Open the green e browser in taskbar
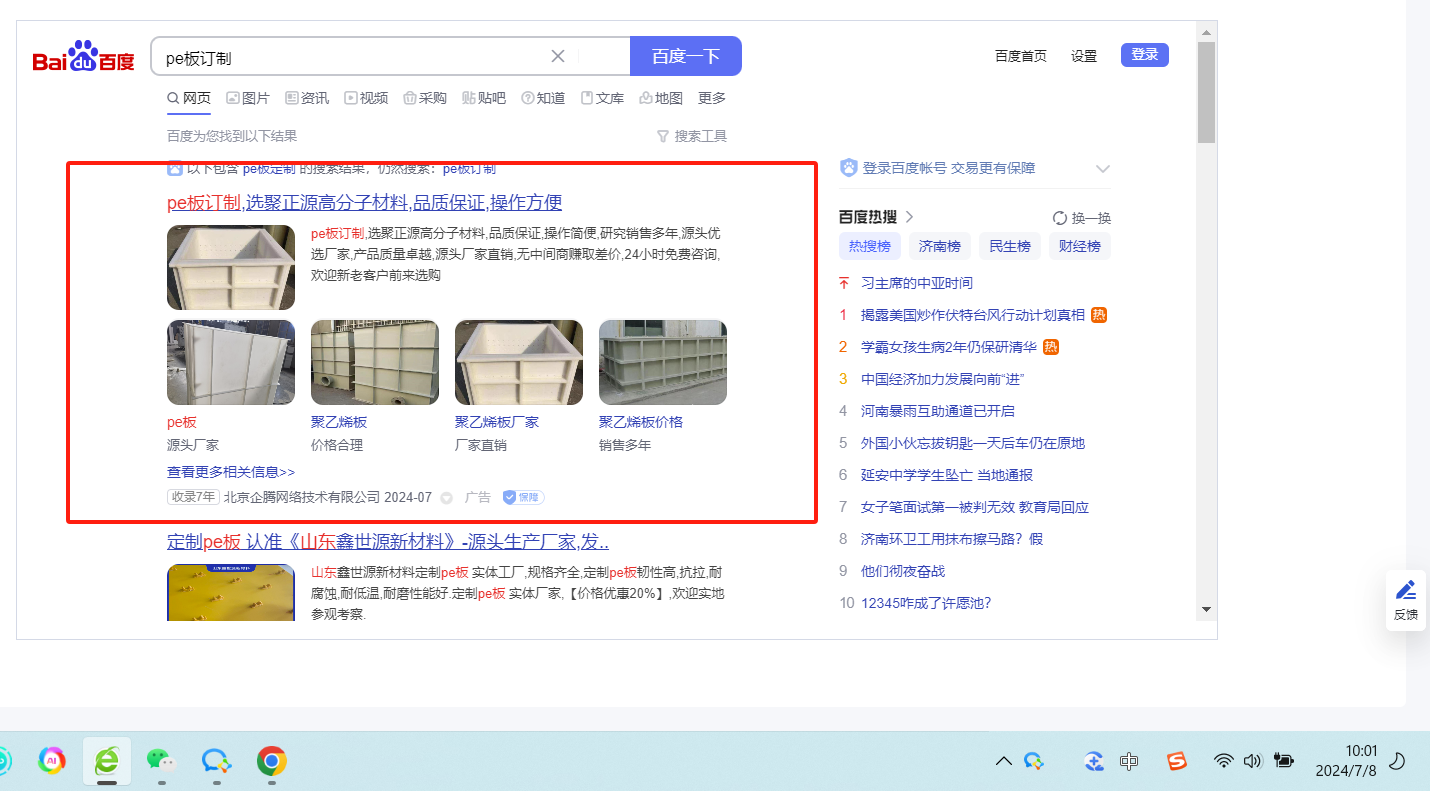Viewport: 1430px width, 791px height. click(x=106, y=761)
